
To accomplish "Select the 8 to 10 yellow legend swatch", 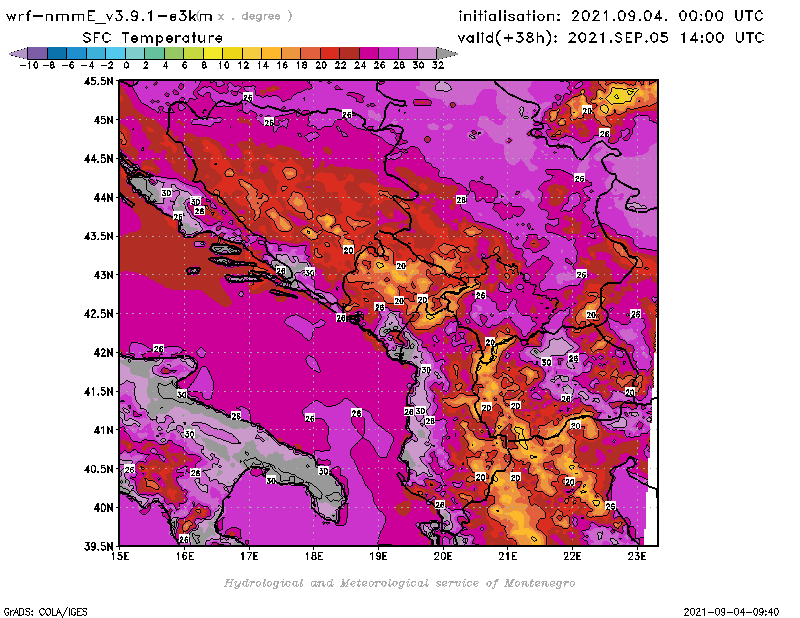I will coord(213,54).
